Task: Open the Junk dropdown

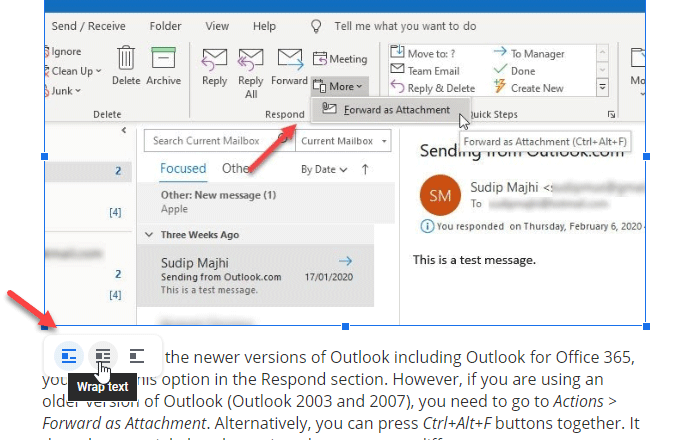Action: click(63, 91)
